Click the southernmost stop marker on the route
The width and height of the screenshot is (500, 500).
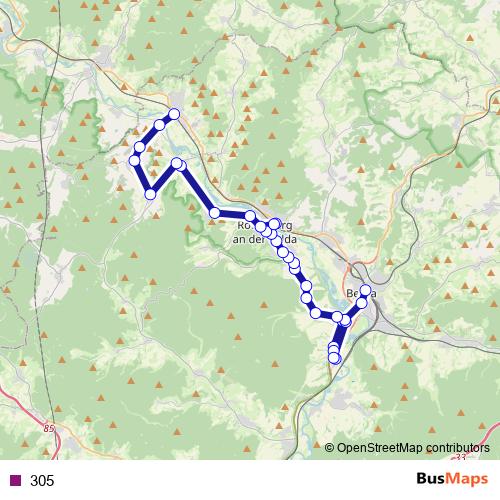334,358
